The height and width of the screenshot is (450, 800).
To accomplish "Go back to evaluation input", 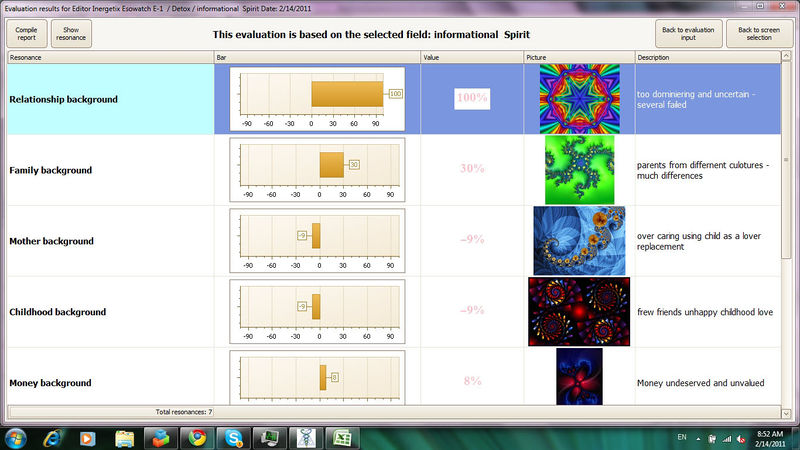I will click(686, 32).
